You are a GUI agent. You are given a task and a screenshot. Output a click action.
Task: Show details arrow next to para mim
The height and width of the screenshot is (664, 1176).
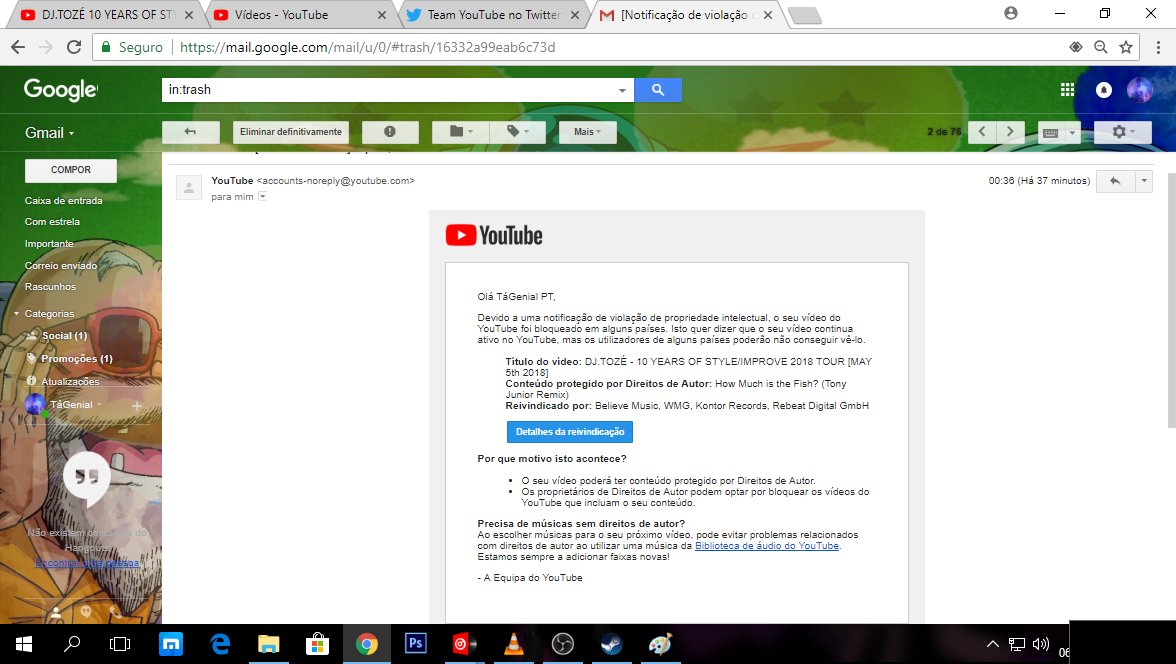(x=262, y=197)
